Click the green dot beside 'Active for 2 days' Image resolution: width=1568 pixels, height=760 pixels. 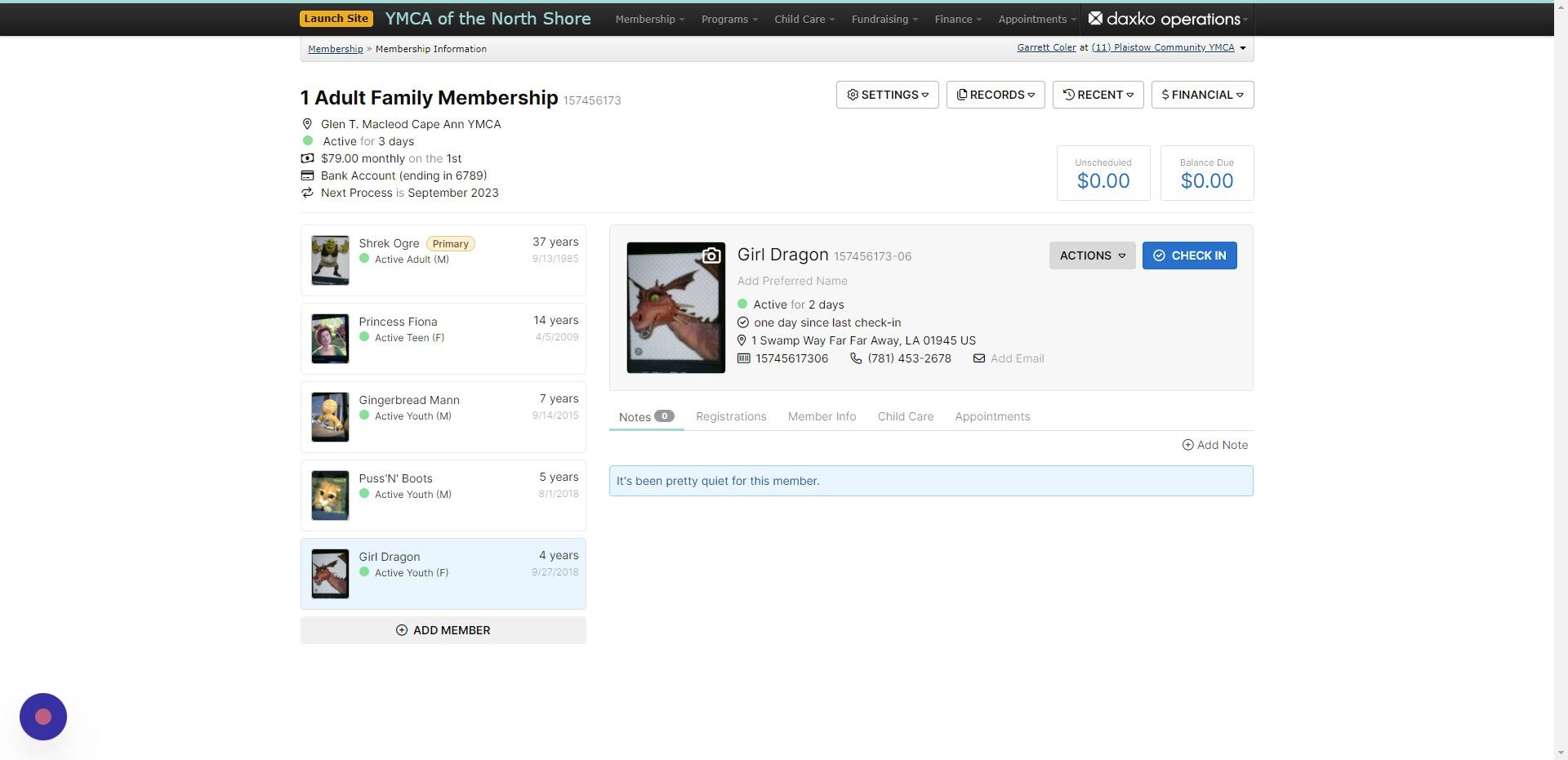click(742, 304)
